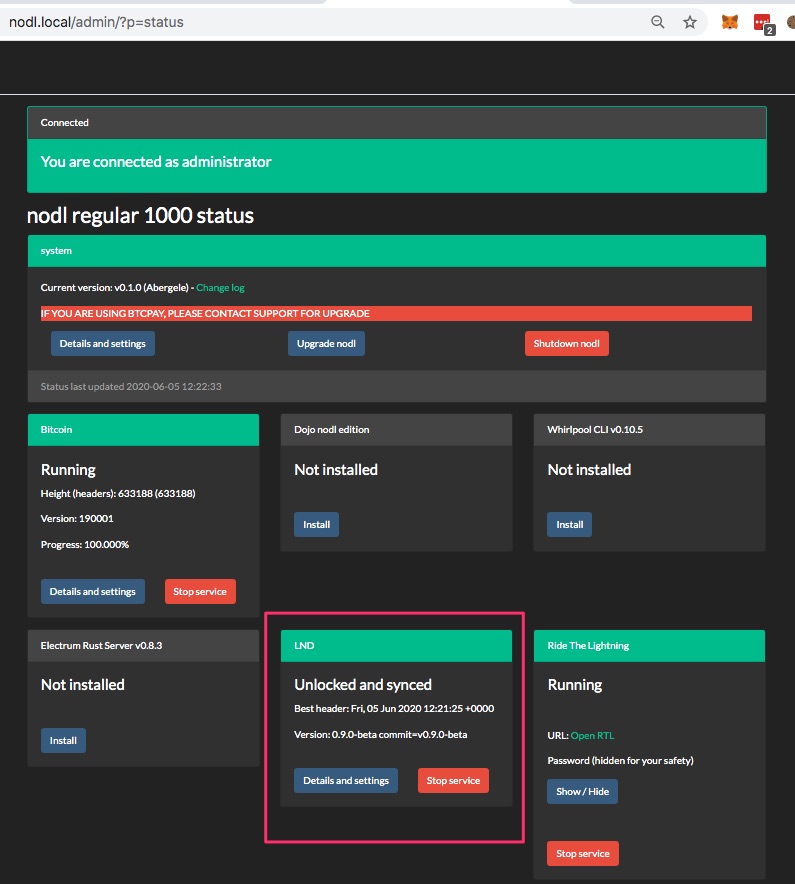Click the nodl.local address bar URL

point(96,22)
